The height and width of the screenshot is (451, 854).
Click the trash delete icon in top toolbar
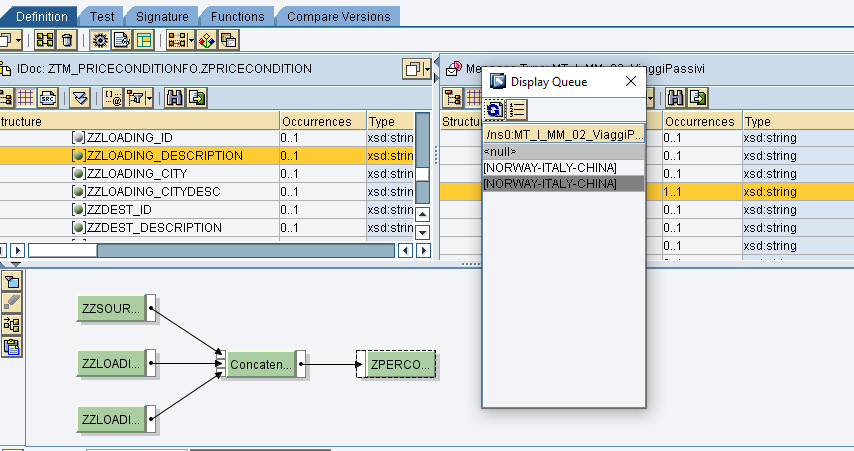point(66,40)
